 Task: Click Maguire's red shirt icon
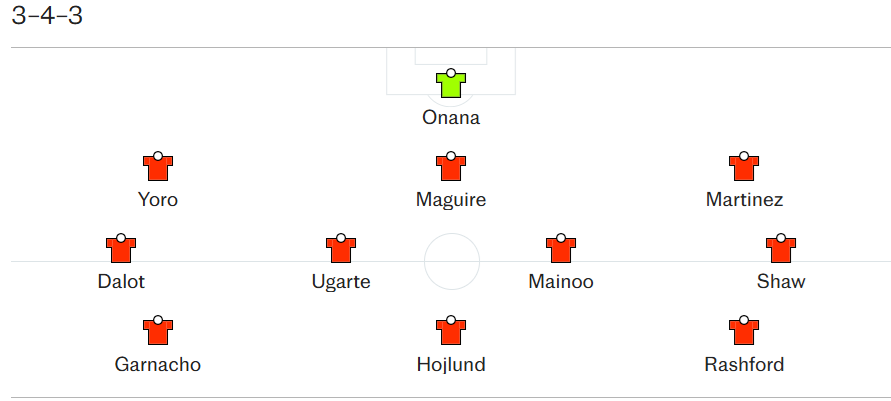pos(451,167)
